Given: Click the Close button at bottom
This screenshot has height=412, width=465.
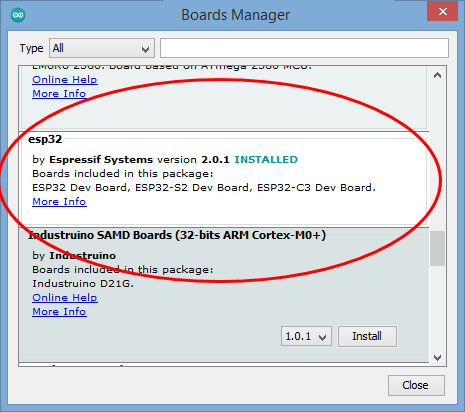Looking at the screenshot, I should [x=416, y=385].
